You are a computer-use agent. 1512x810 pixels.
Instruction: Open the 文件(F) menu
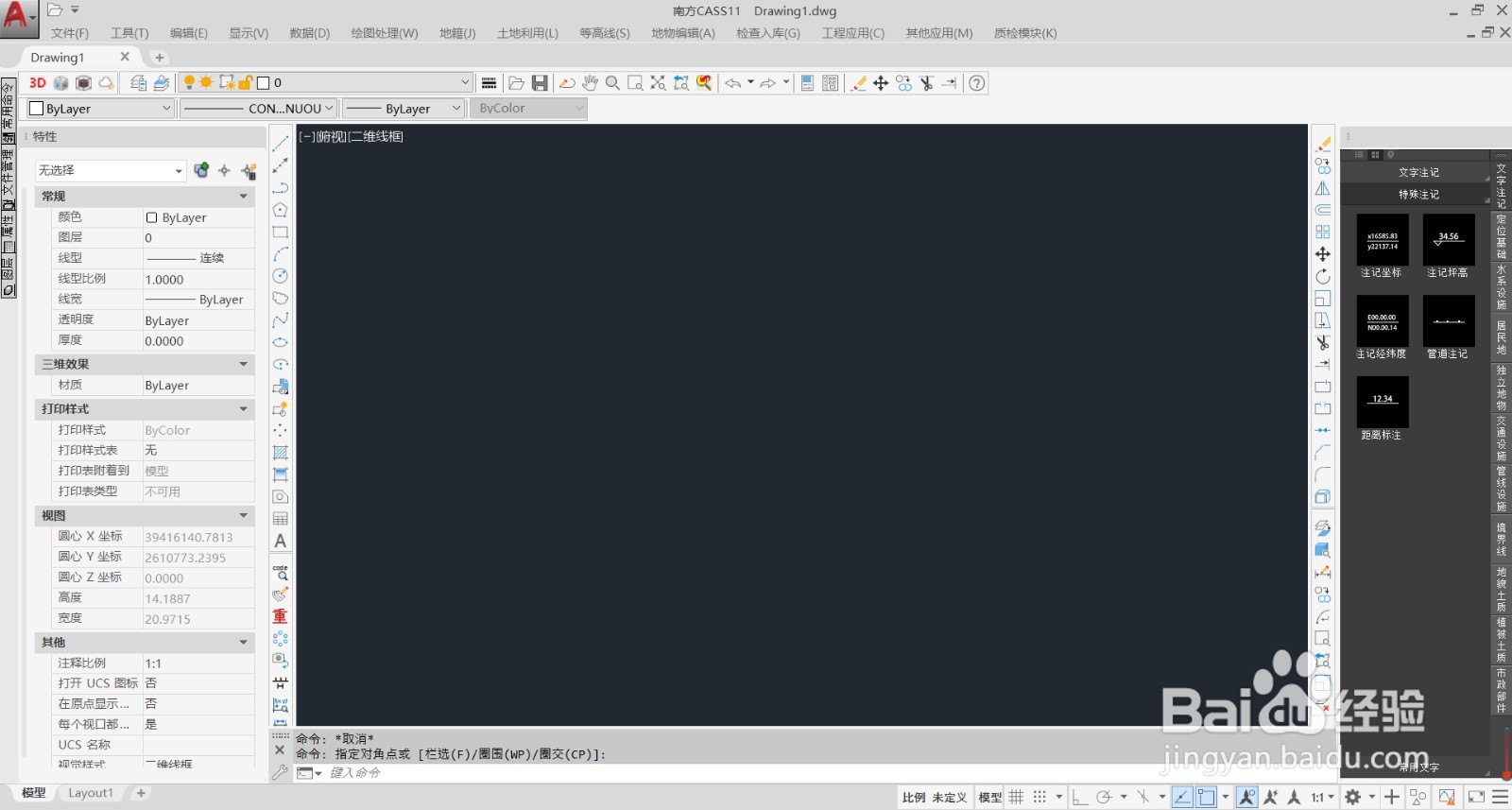click(70, 33)
